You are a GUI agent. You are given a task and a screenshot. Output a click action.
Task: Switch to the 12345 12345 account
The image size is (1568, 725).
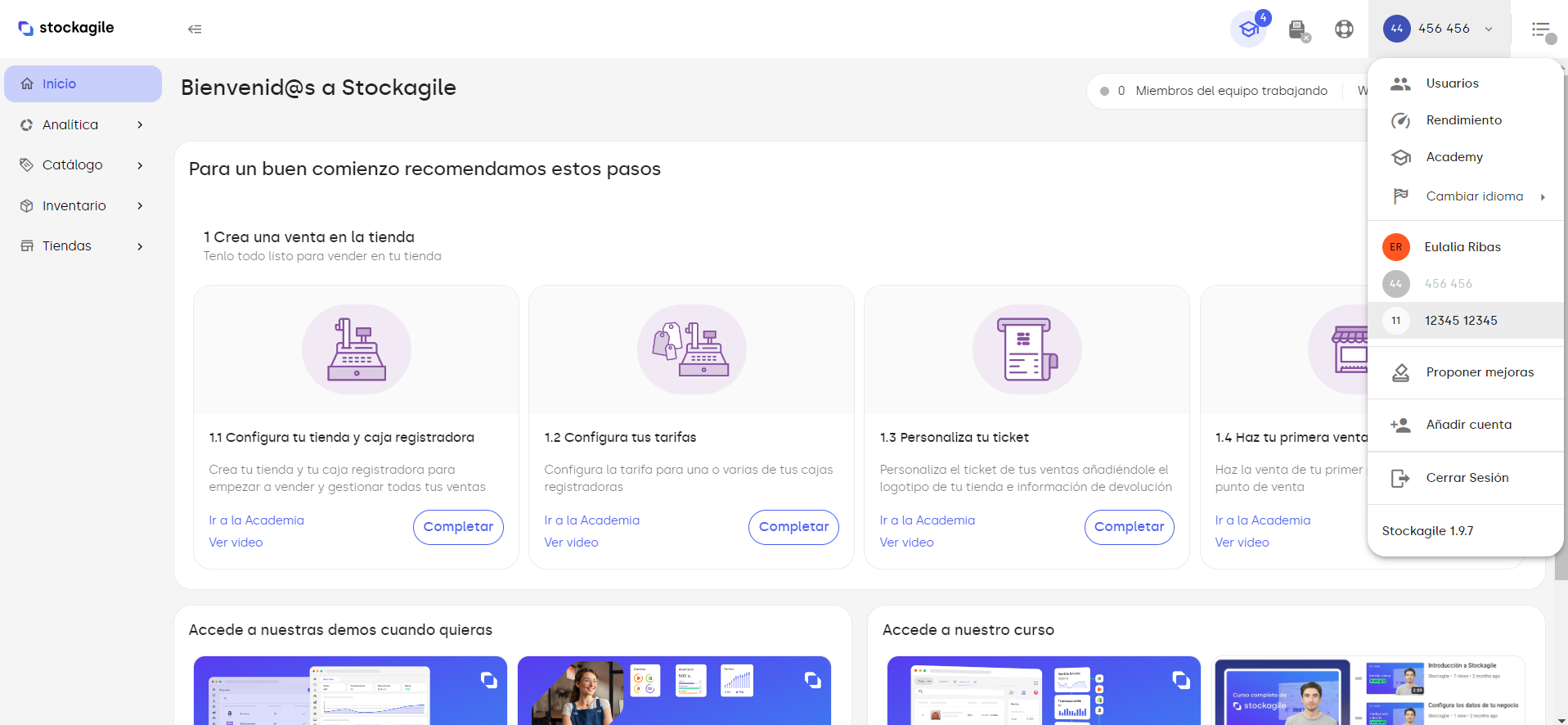click(x=1466, y=321)
